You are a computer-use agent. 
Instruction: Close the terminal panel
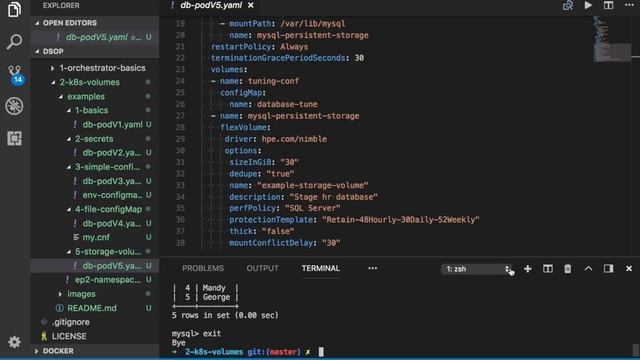point(629,269)
